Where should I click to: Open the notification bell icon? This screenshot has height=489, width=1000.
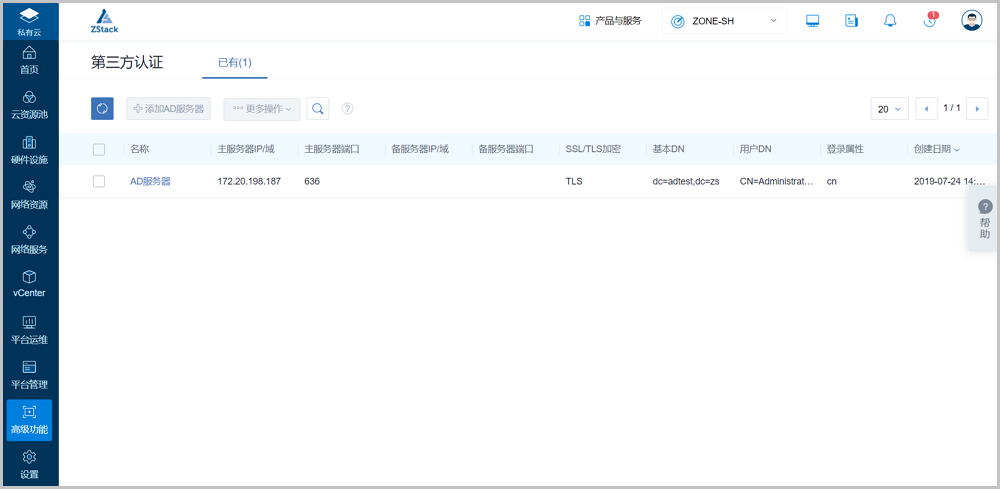890,21
